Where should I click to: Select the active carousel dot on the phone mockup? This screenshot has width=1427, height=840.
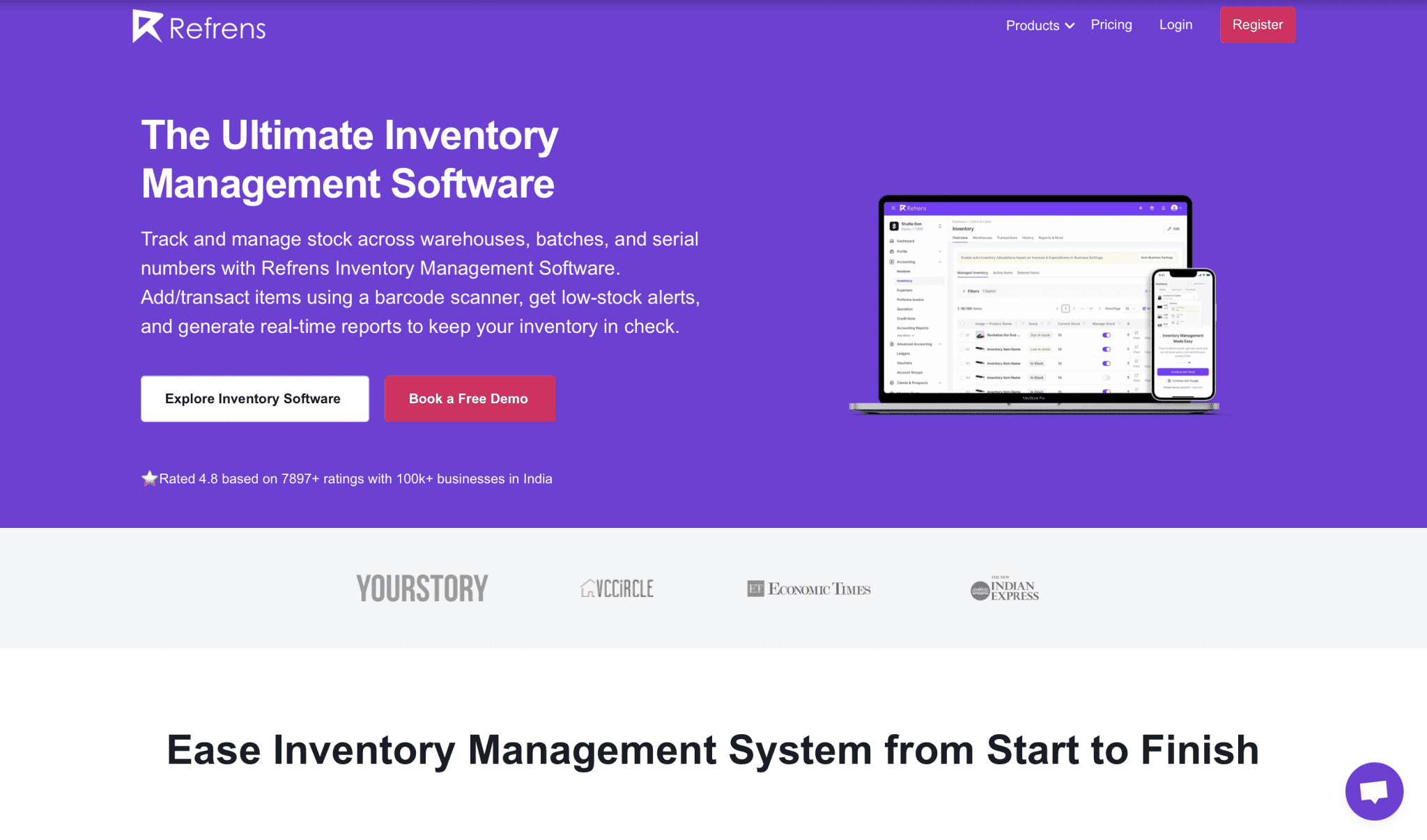point(1189,362)
